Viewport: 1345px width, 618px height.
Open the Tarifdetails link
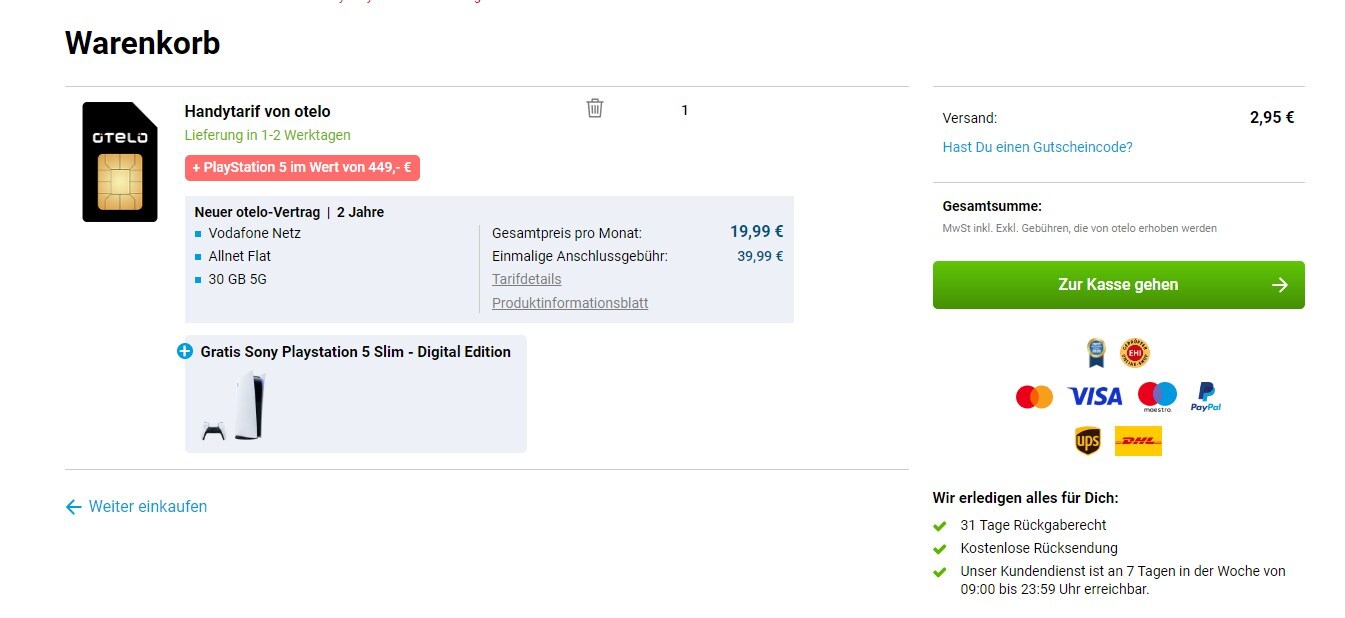point(526,279)
